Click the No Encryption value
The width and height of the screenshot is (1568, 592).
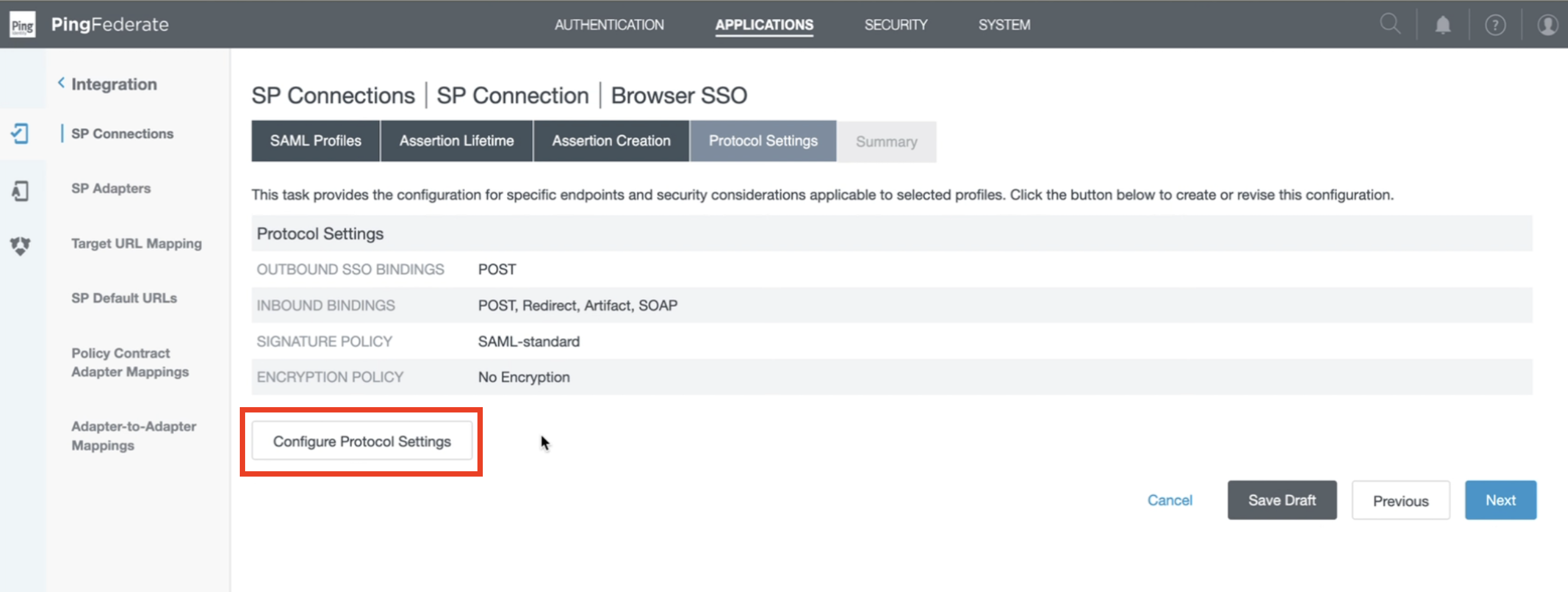[x=523, y=377]
